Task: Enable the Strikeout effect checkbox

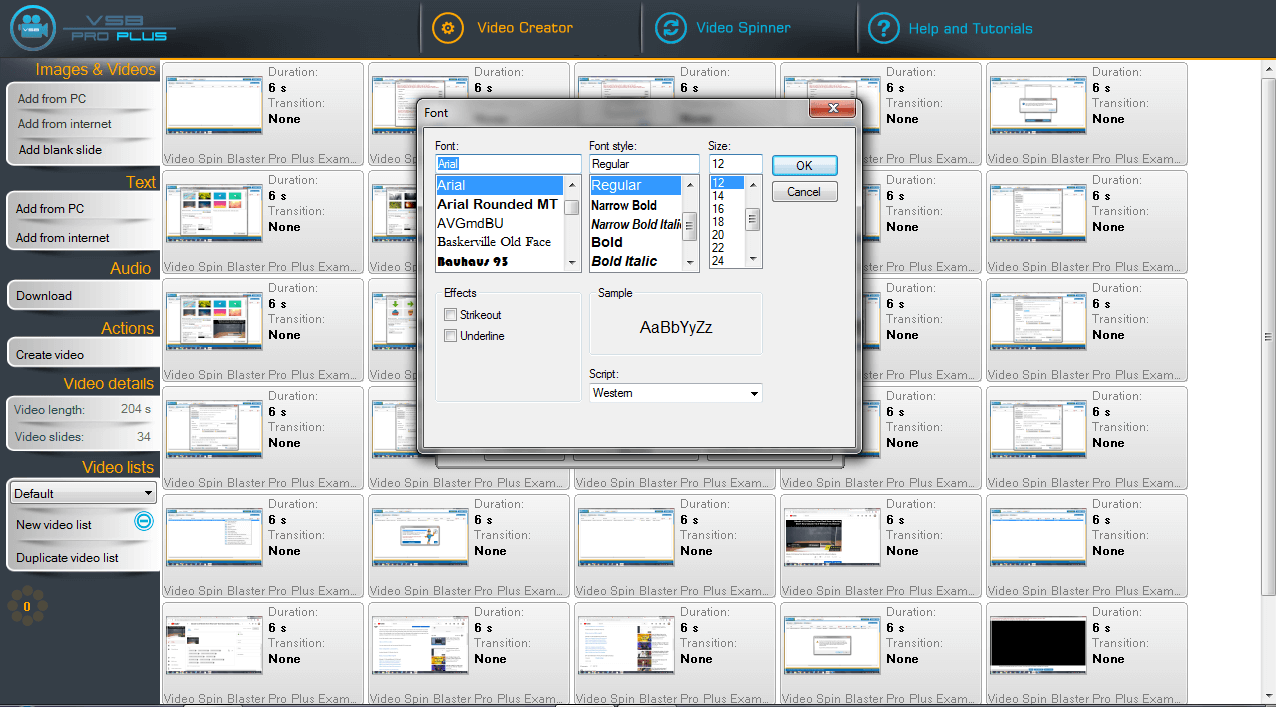Action: 451,315
